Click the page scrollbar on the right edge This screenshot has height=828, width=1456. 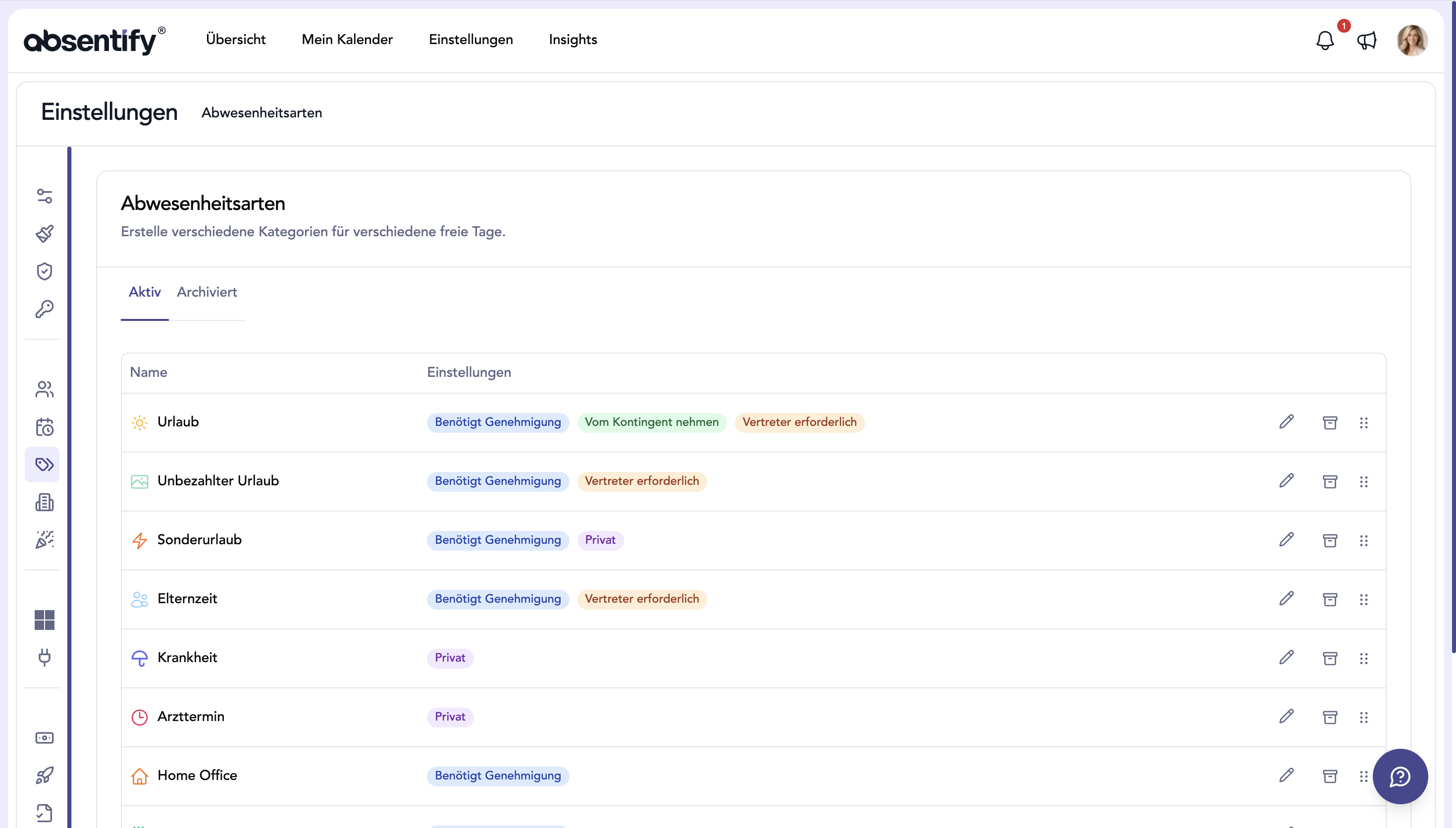1453,327
